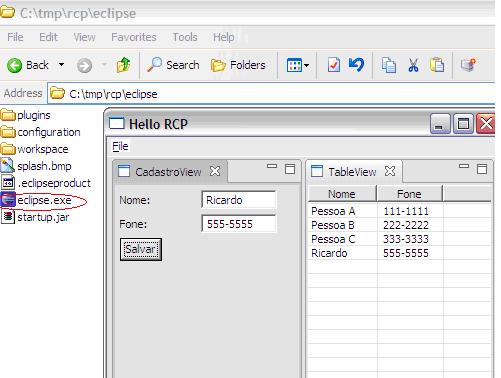Open the Views dropdown button
501x378 pixels.
click(298, 65)
